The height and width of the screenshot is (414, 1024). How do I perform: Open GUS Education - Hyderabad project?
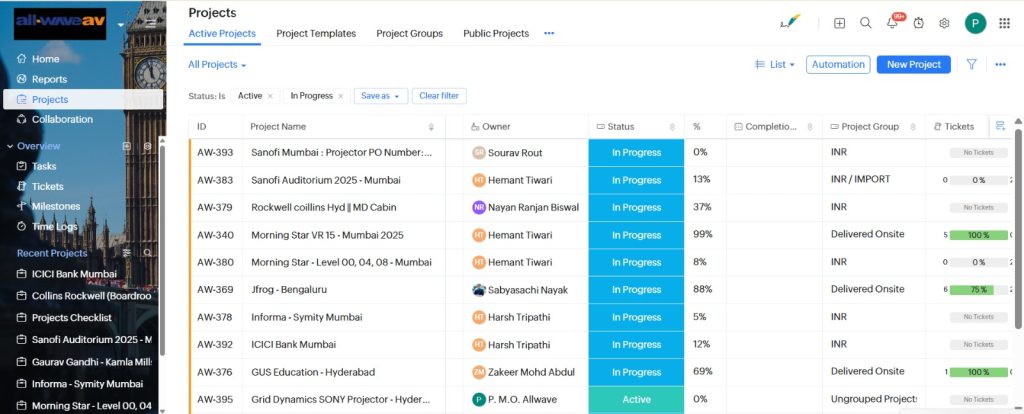point(313,372)
